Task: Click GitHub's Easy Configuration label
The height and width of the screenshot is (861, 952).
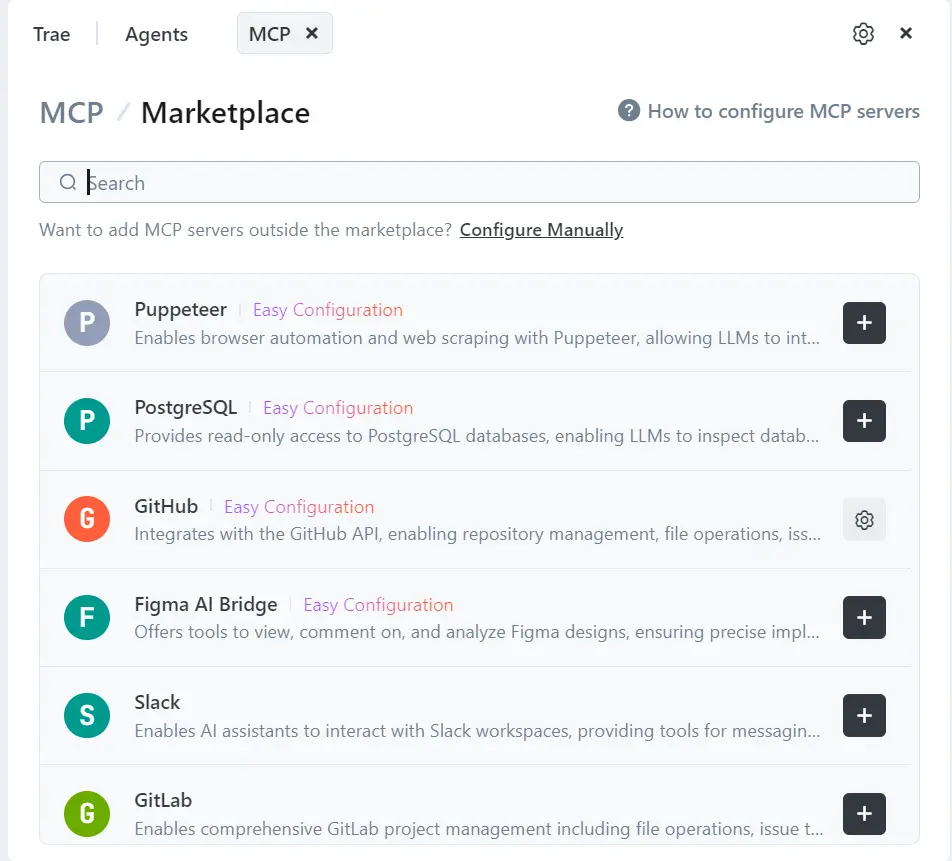Action: point(299,507)
